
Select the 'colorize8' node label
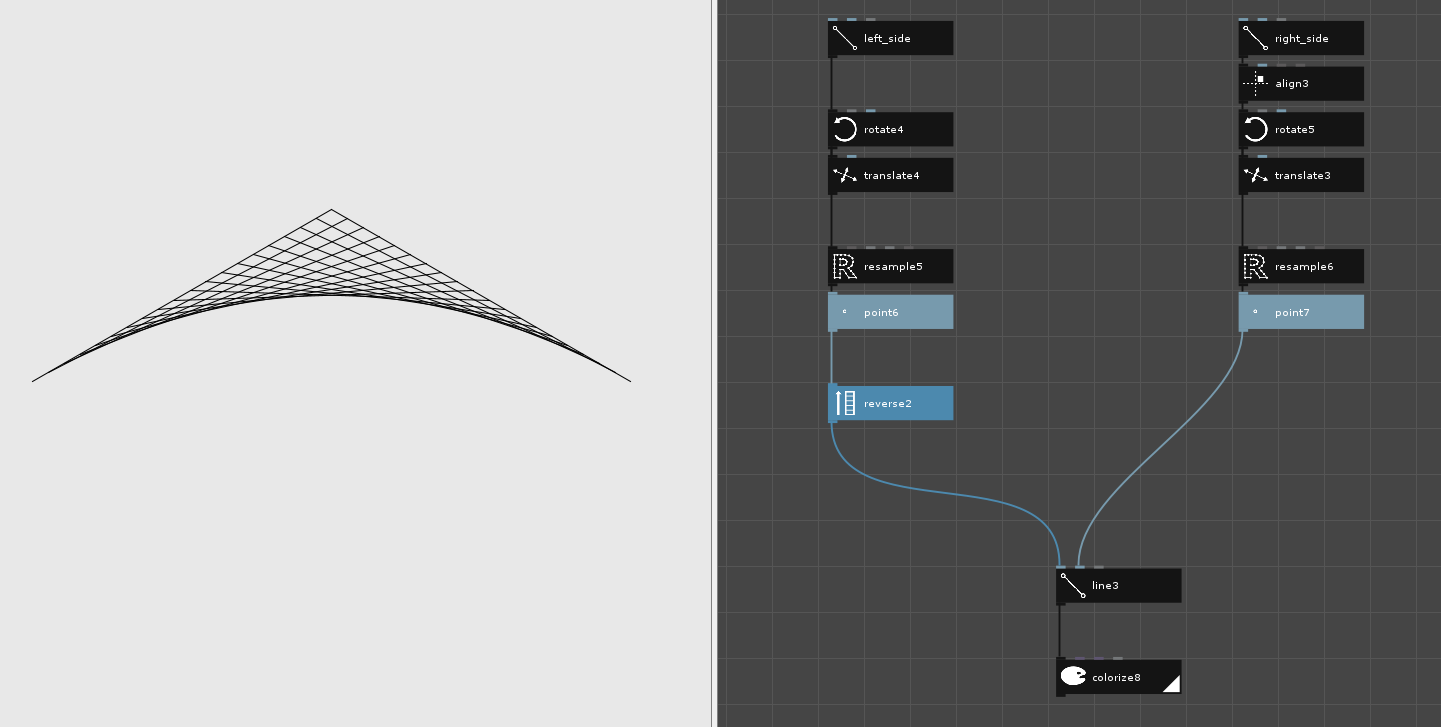[1116, 677]
